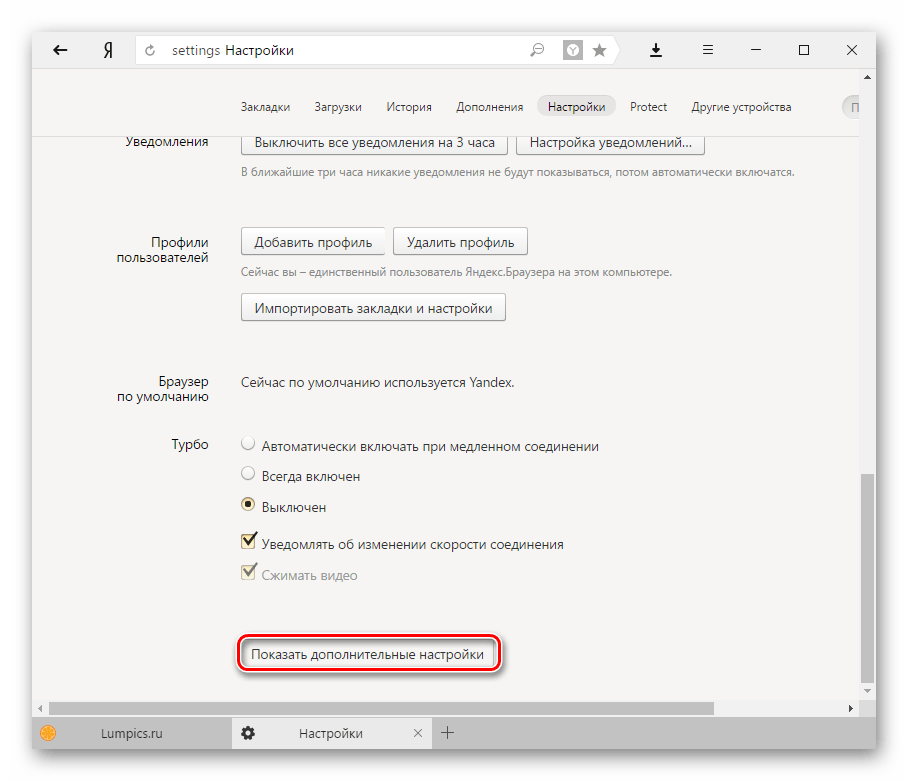The image size is (908, 781).
Task: Select the 'Выключен' Turbo radio button
Action: pyautogui.click(x=248, y=506)
